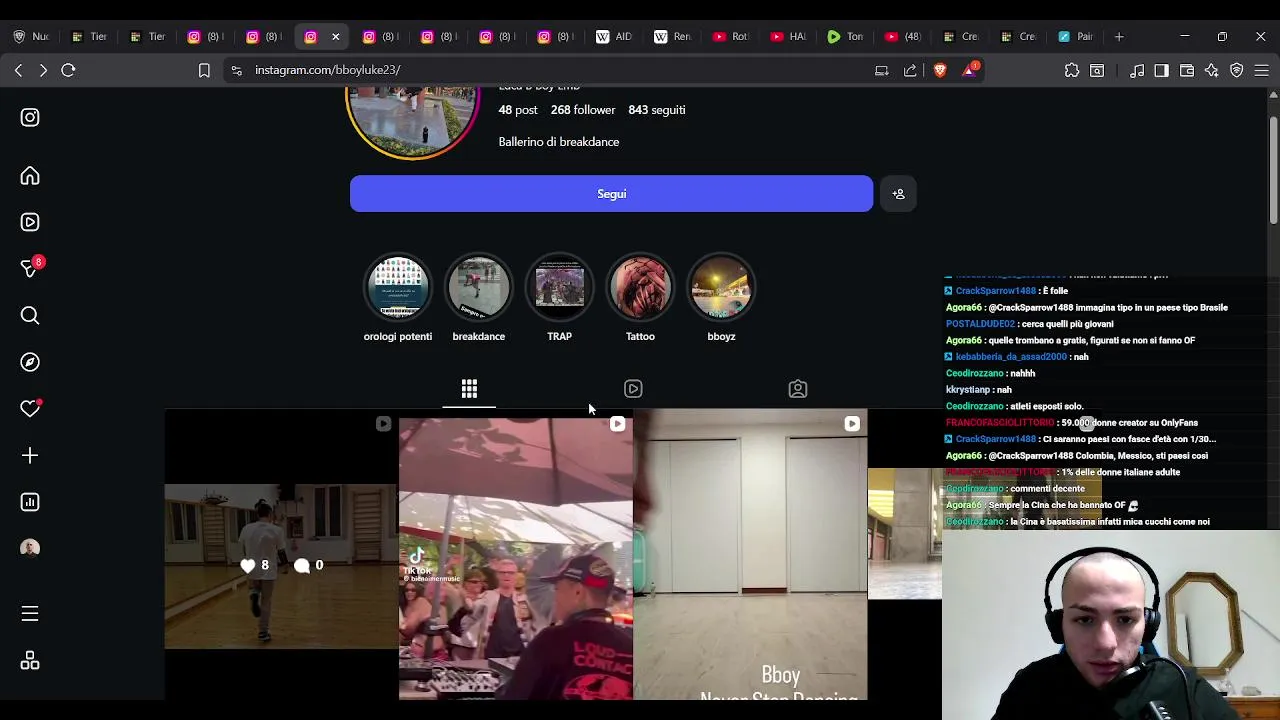Open Messages icon with red badge

pyautogui.click(x=31, y=267)
